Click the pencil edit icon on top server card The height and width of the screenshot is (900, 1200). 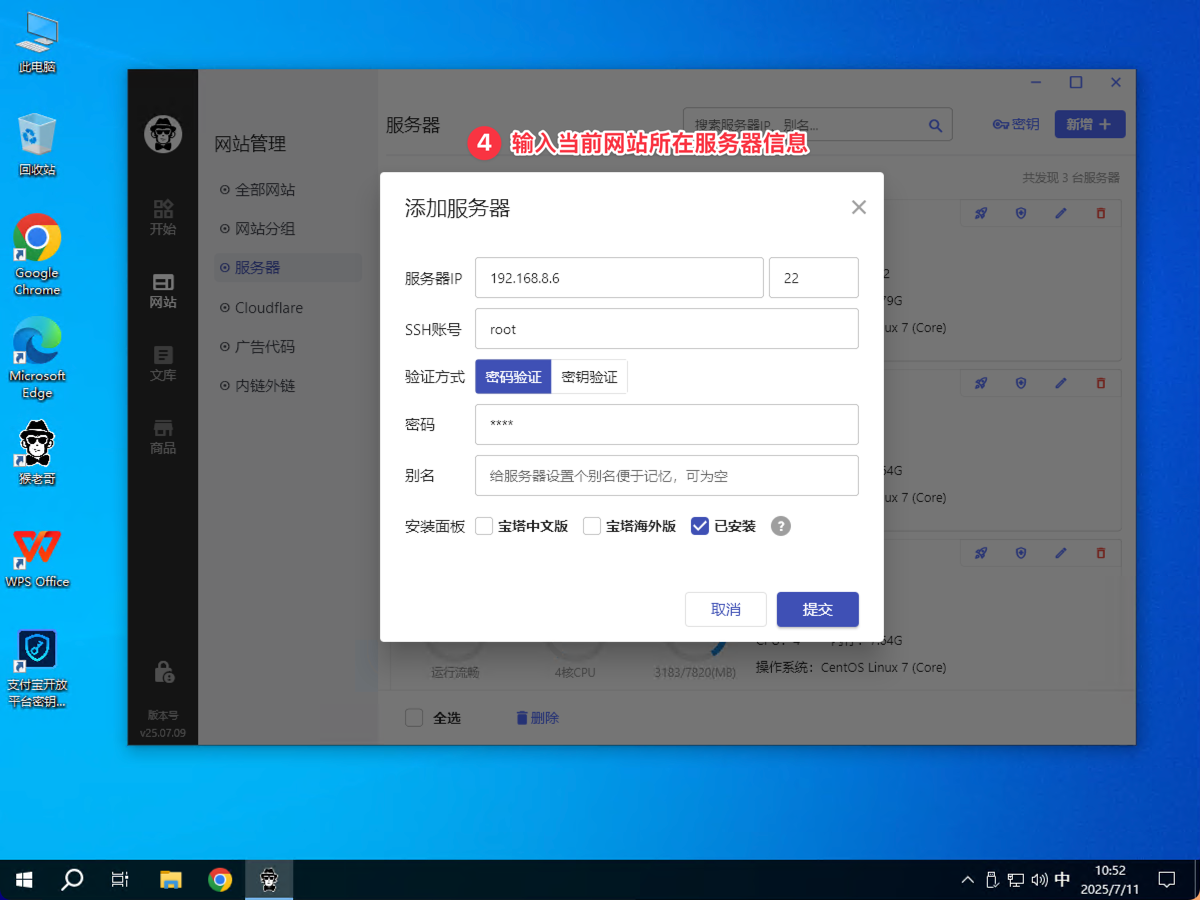point(1061,213)
